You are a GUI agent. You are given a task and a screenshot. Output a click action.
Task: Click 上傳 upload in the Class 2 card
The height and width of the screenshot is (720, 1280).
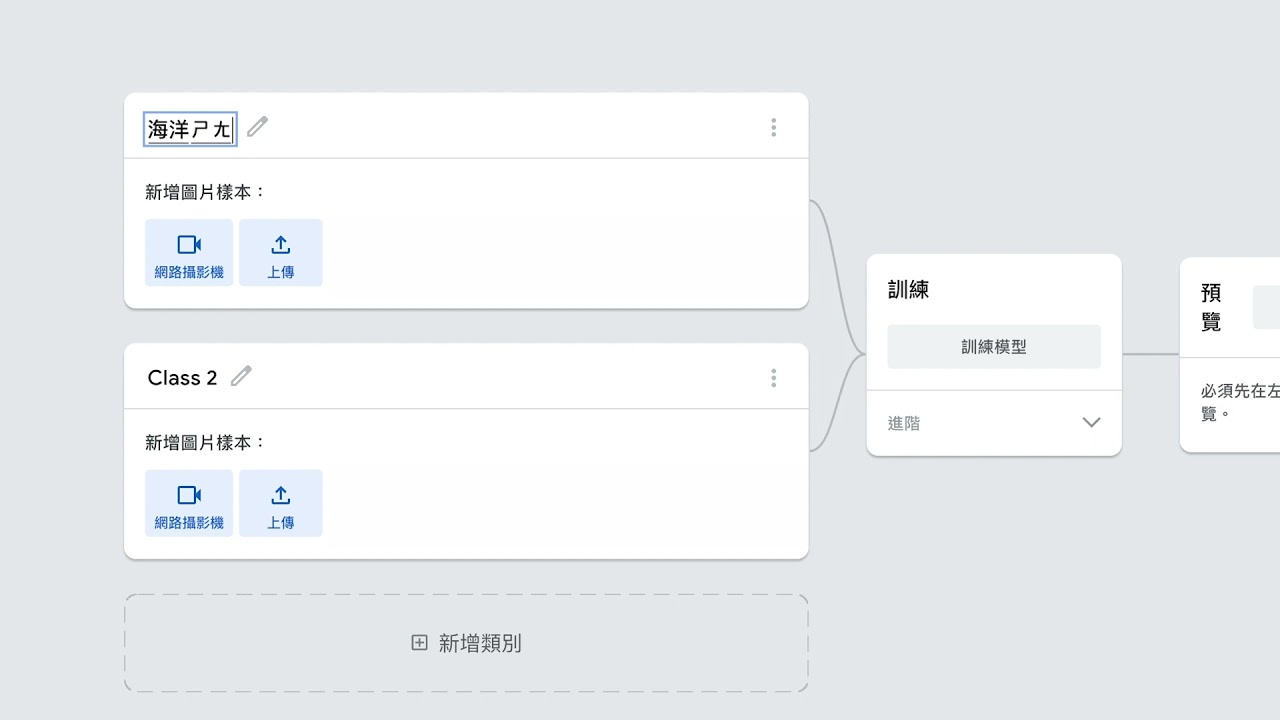(x=281, y=503)
